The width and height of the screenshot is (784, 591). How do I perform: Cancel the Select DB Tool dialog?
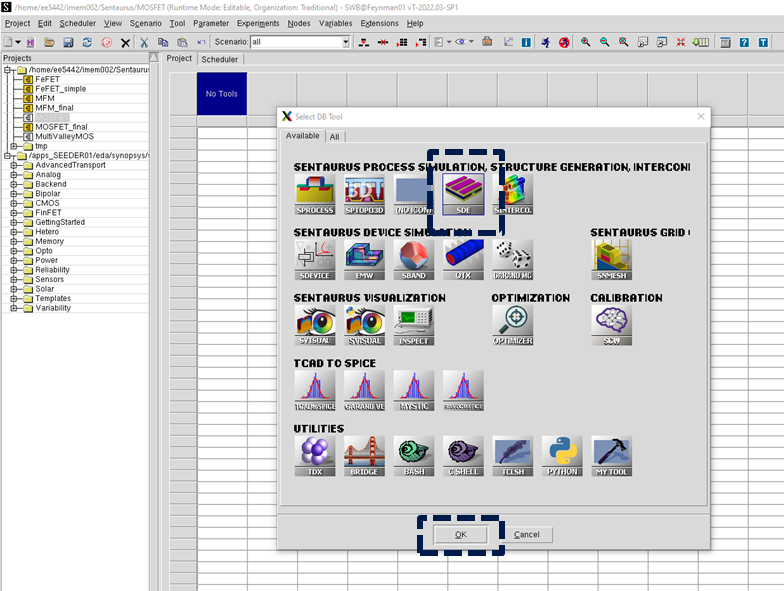[x=526, y=535]
